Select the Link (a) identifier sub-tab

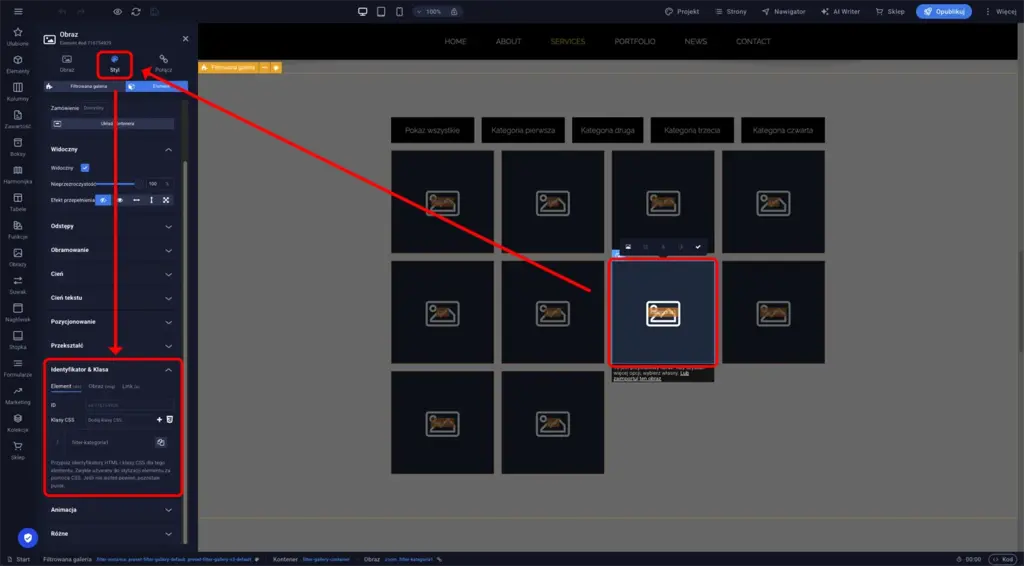click(131, 386)
